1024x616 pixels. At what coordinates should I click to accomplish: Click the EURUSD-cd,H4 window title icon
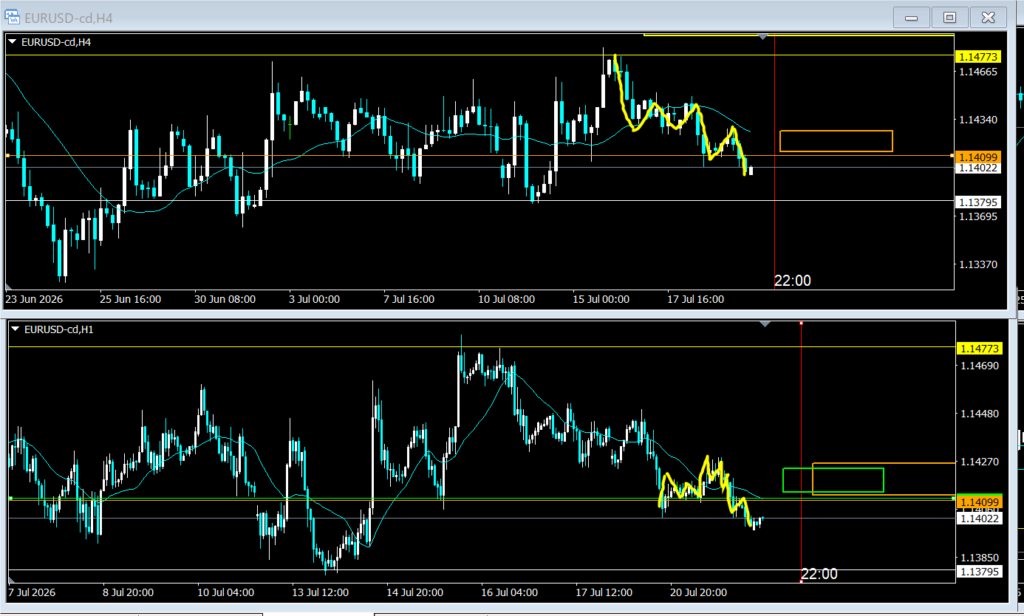[12, 18]
